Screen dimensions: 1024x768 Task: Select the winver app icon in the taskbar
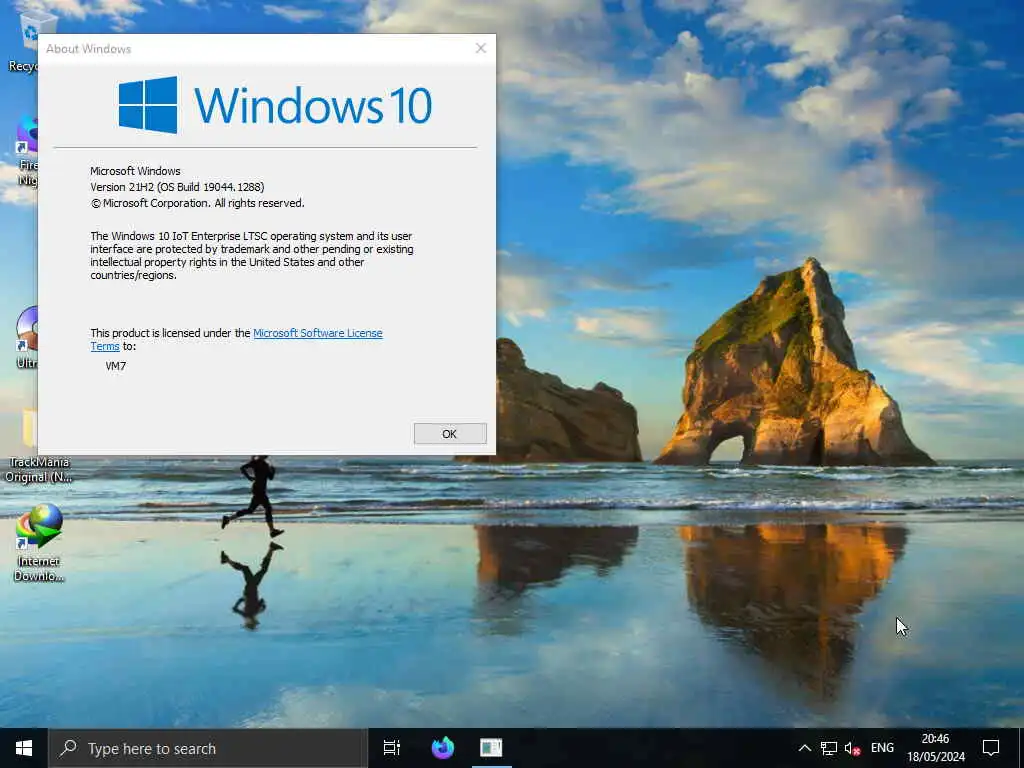coord(491,748)
